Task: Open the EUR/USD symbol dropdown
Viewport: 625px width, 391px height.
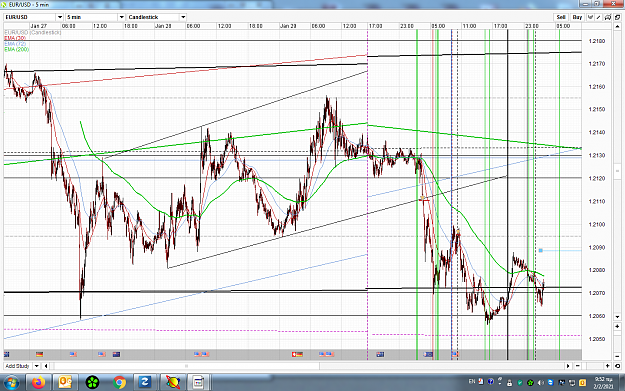Action: coord(60,17)
